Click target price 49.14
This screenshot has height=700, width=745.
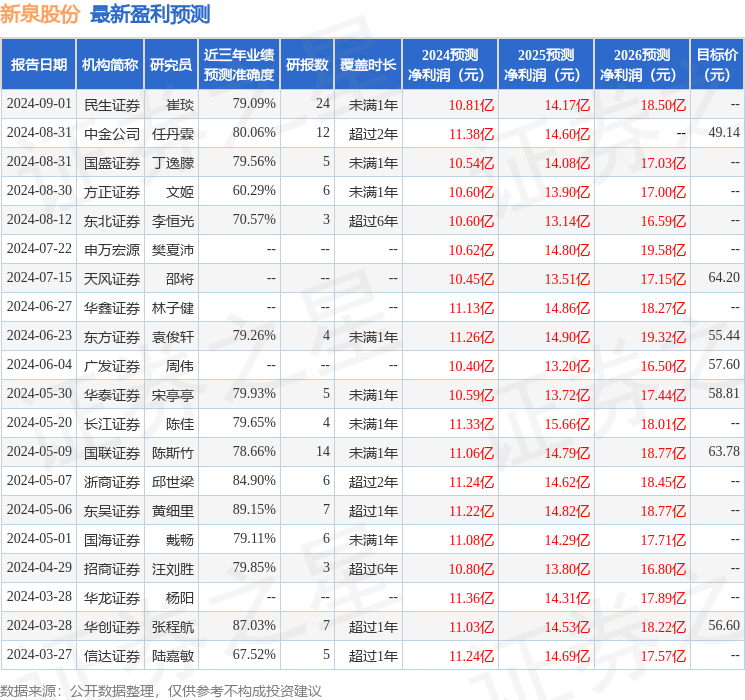point(724,133)
